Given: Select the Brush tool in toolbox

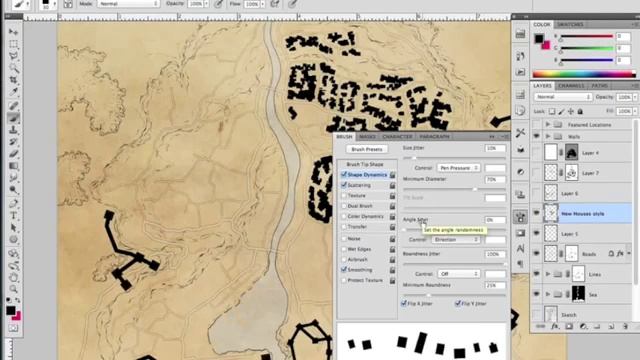Looking at the screenshot, I should click(x=13, y=118).
